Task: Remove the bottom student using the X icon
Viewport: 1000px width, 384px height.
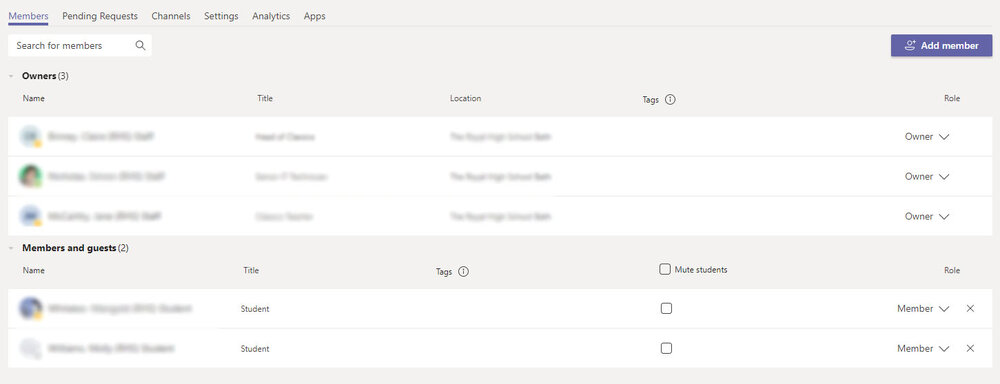Action: click(x=970, y=348)
